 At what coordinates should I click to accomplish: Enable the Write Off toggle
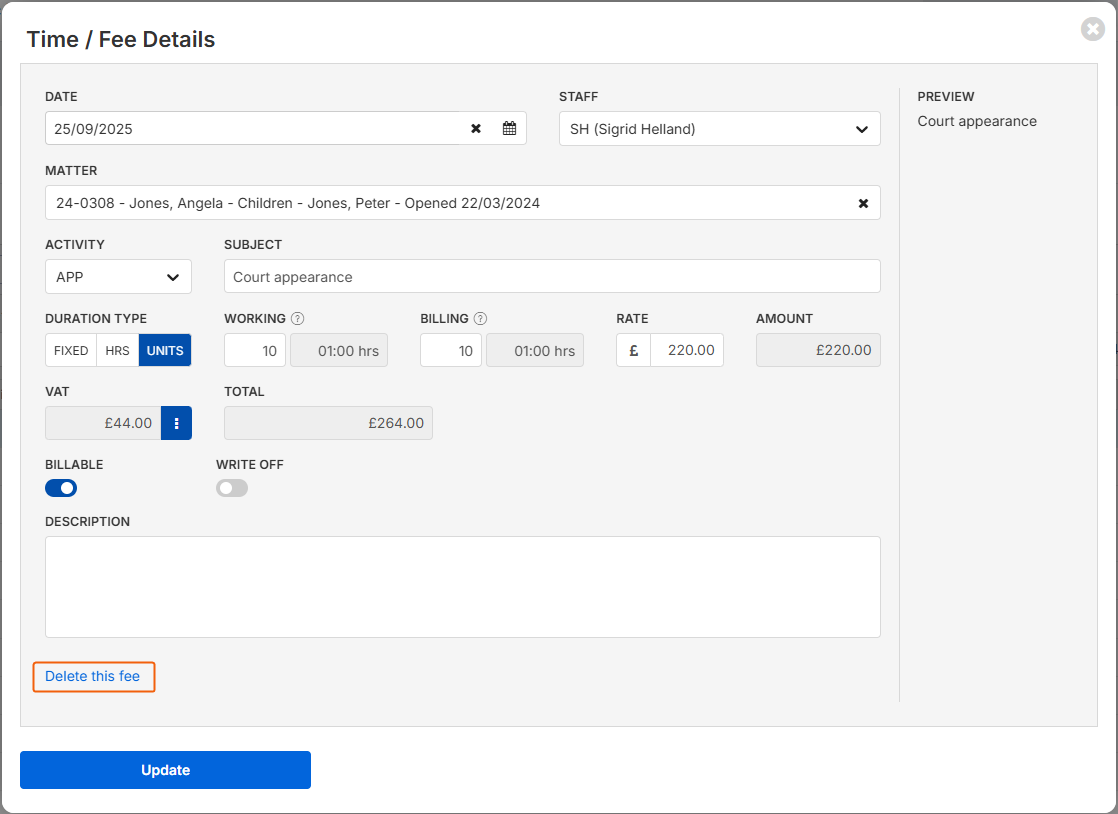click(x=232, y=488)
